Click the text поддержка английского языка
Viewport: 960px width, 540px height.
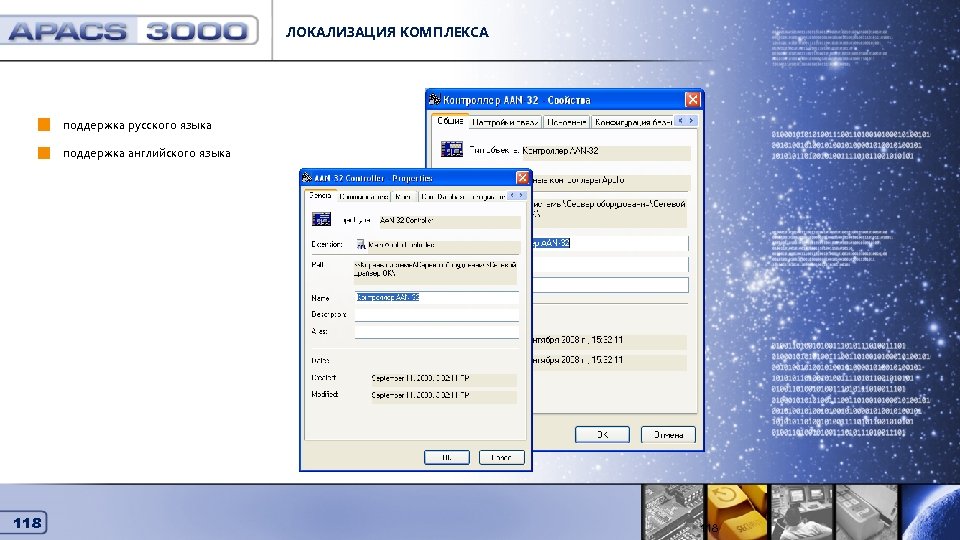click(147, 153)
